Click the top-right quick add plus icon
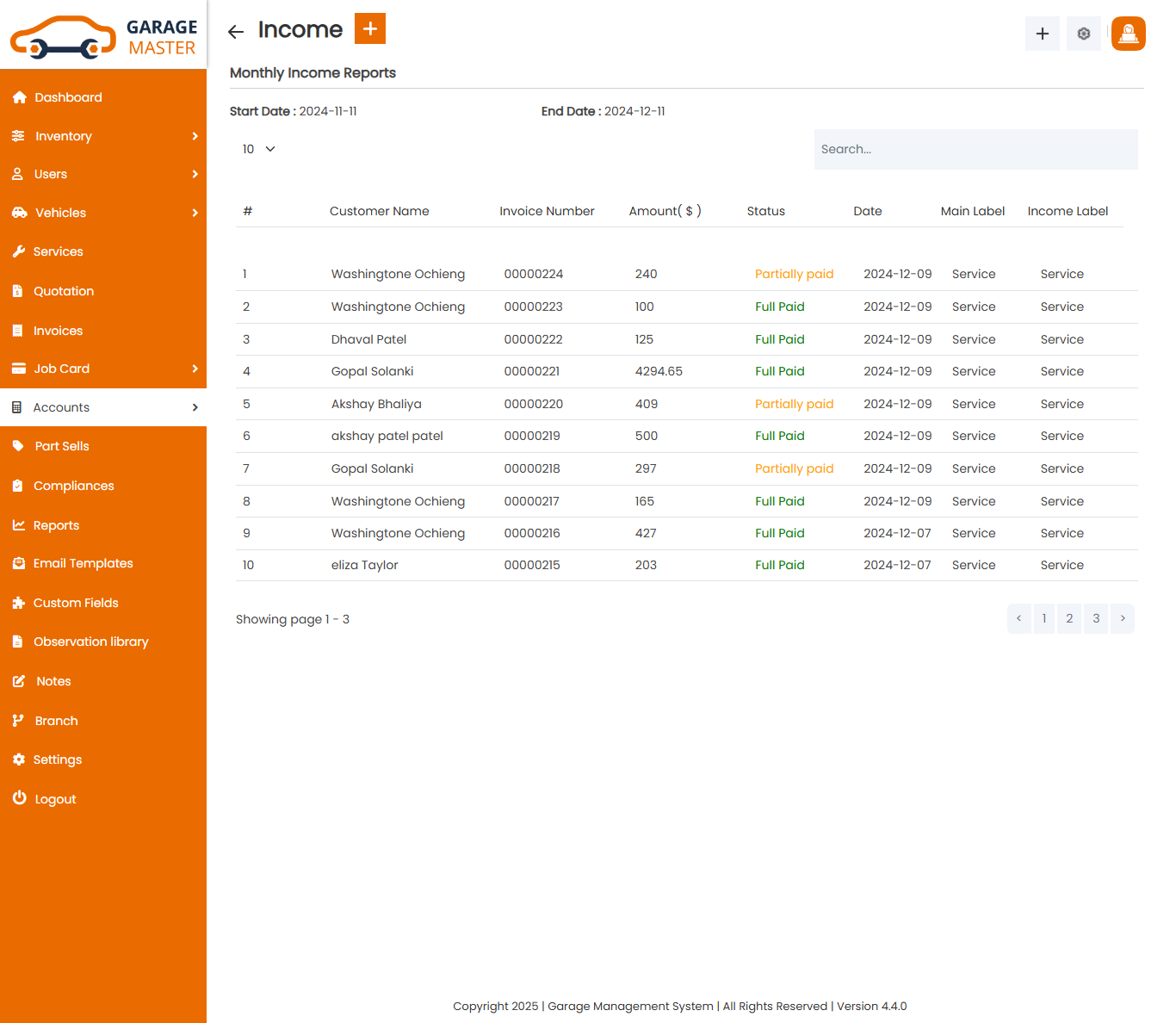This screenshot has width=1176, height=1023. 1042,34
